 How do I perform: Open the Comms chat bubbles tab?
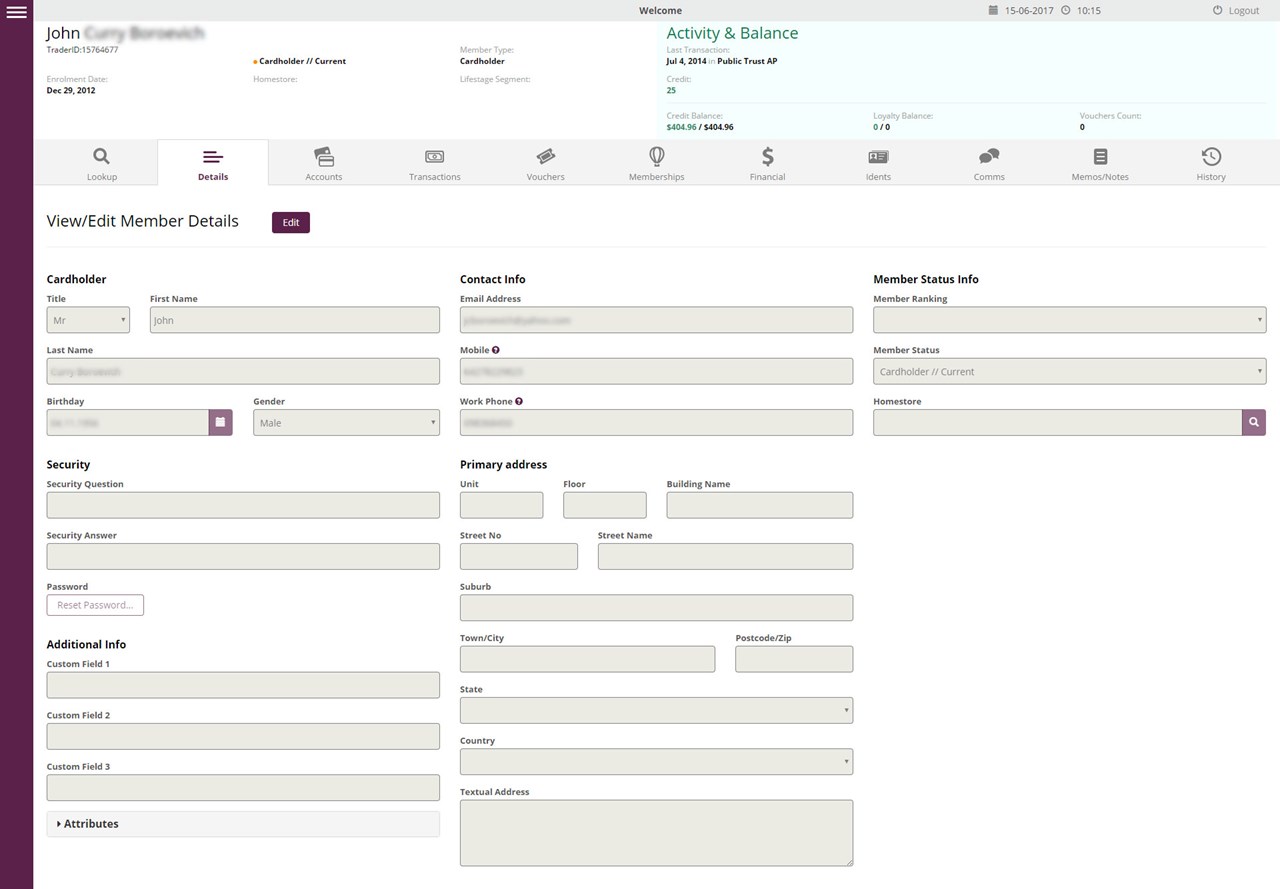[x=989, y=163]
